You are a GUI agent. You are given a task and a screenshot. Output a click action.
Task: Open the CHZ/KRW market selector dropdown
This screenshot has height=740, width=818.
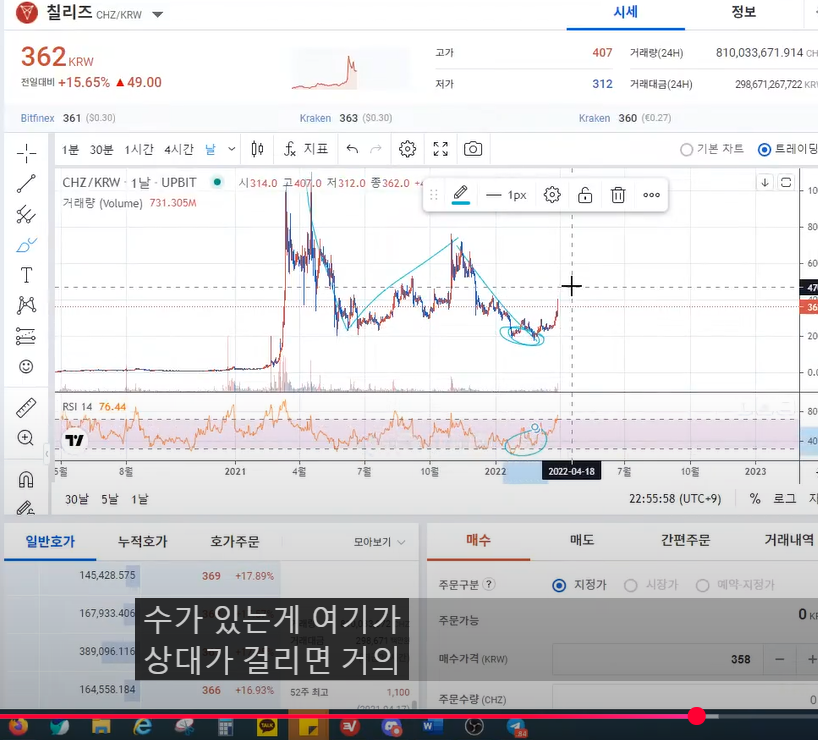pos(158,15)
